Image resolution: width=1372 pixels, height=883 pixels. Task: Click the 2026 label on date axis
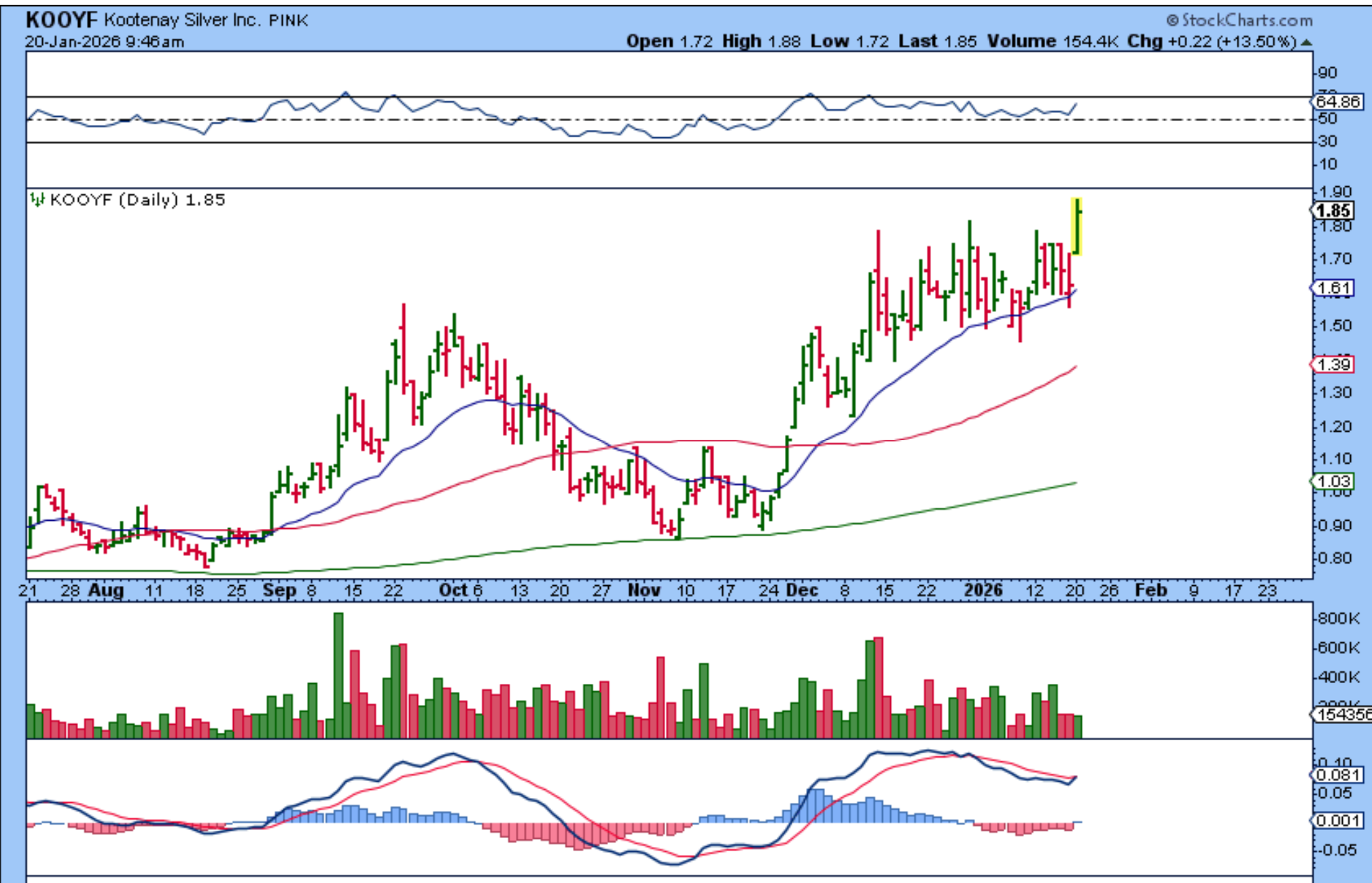(983, 590)
